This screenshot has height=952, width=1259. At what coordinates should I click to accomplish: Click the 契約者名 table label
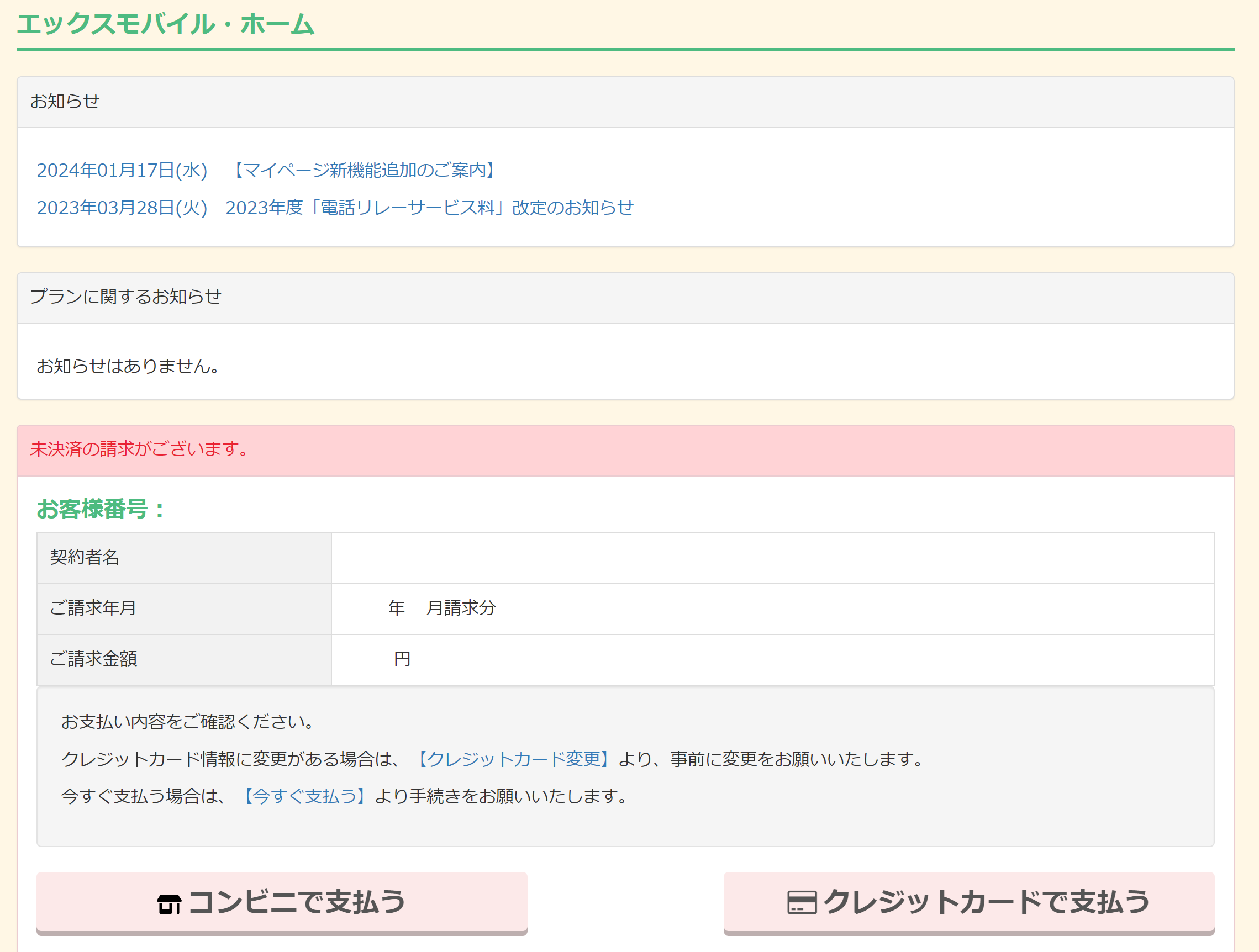click(85, 558)
